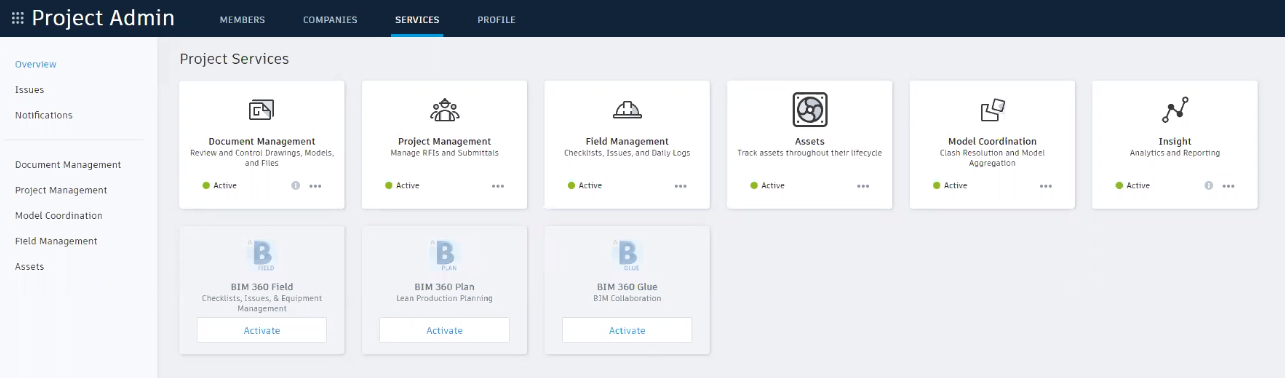This screenshot has width=1285, height=378.
Task: Open Model Coordination in the sidebar
Action: coord(59,216)
